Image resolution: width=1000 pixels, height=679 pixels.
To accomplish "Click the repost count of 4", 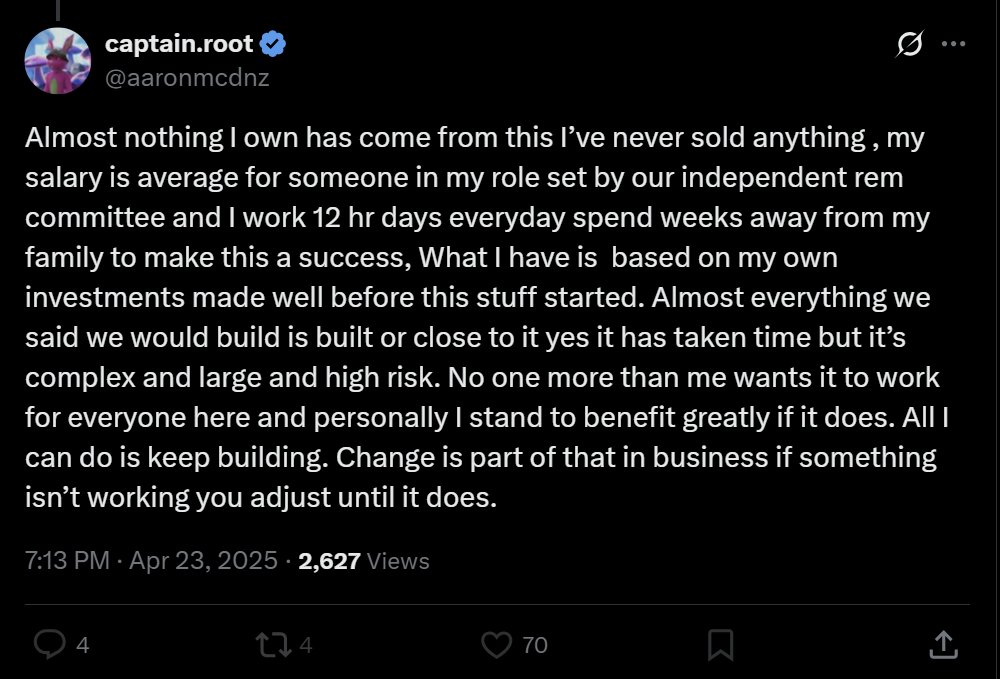I will click(x=306, y=645).
